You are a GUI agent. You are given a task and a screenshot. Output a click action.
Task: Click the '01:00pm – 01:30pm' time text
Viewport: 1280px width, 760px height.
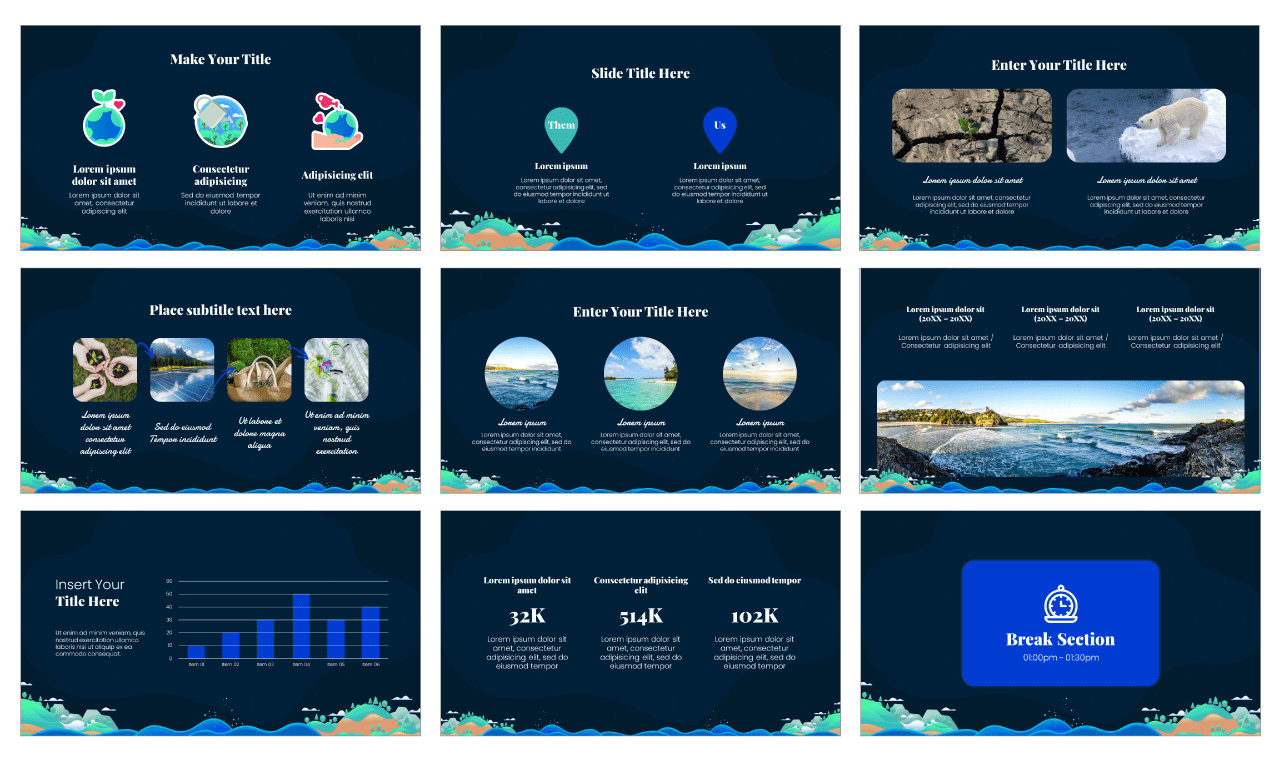pos(1060,658)
